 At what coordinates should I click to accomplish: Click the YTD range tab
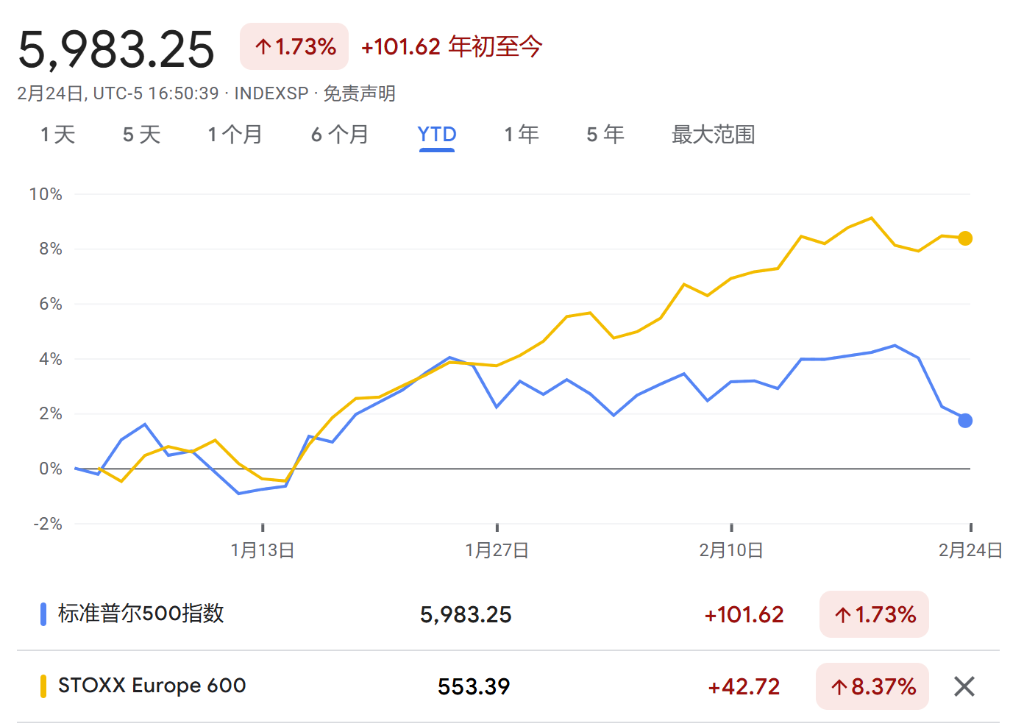[437, 134]
